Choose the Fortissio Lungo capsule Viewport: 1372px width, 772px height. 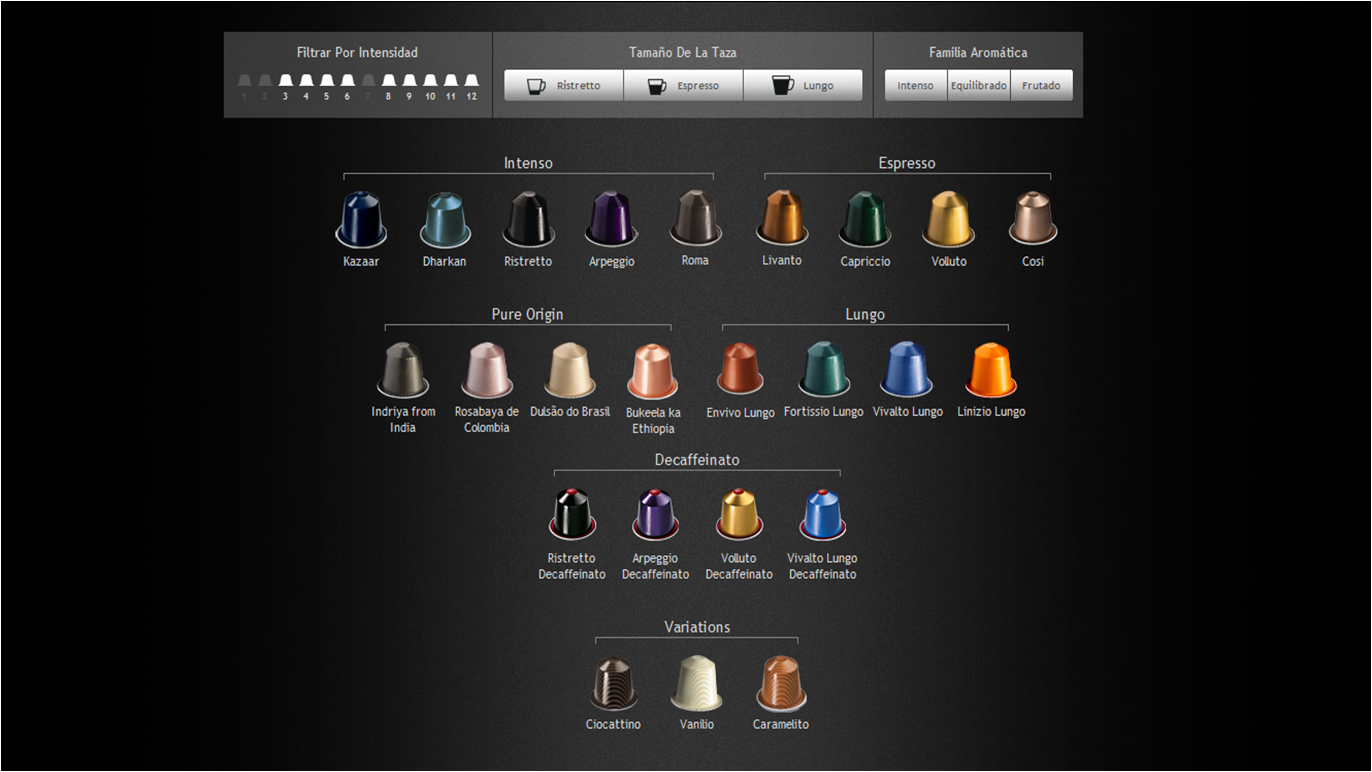pyautogui.click(x=824, y=369)
